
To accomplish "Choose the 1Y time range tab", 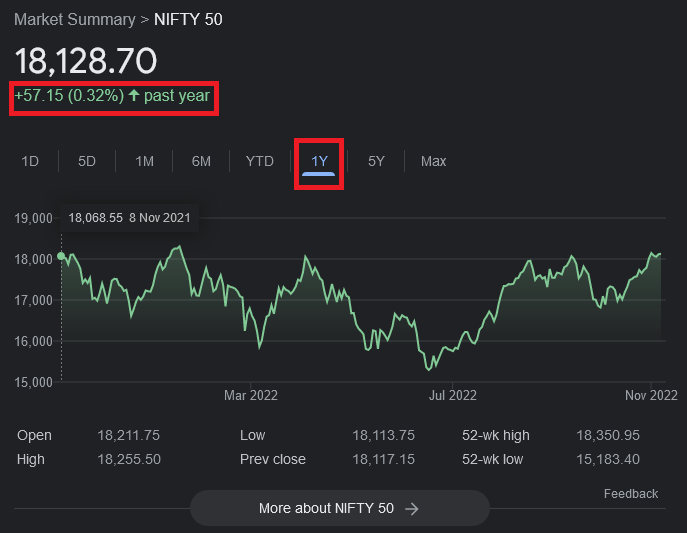I will click(319, 161).
